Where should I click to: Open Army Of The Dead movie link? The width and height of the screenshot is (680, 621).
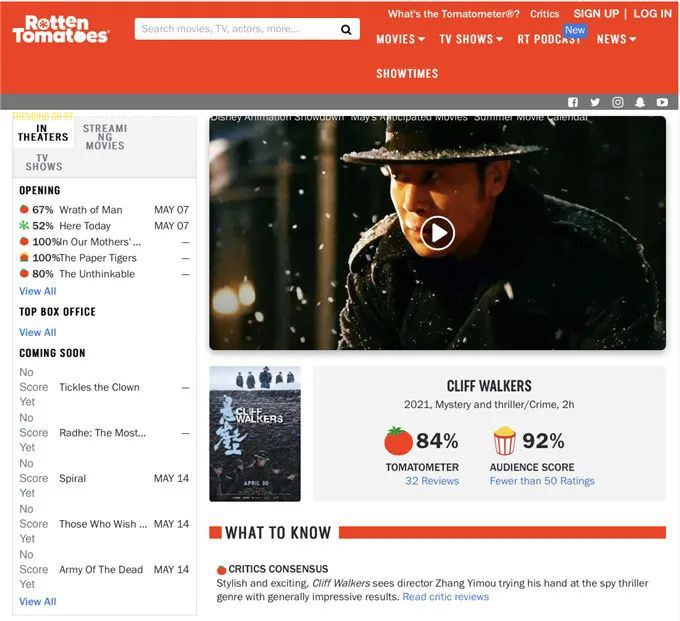point(101,569)
